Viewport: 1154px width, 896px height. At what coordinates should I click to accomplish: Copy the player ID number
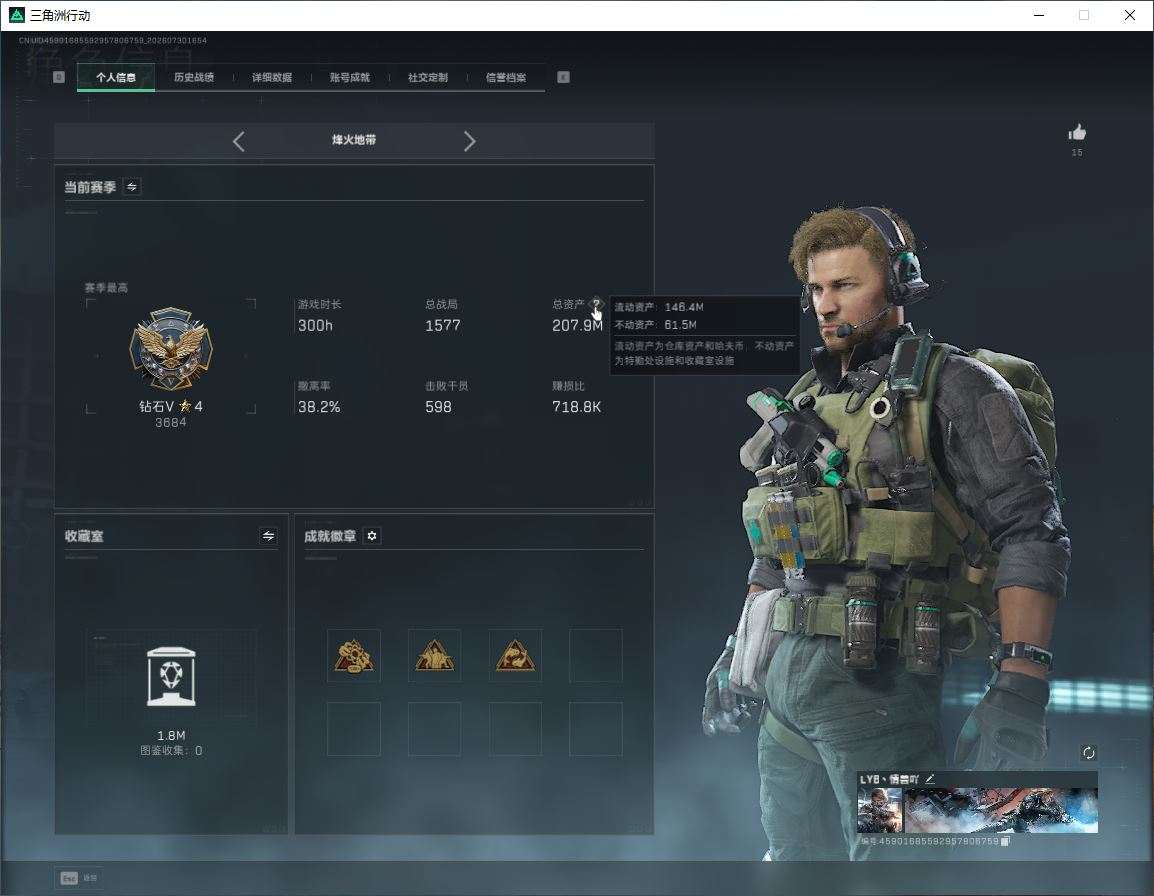[1005, 841]
